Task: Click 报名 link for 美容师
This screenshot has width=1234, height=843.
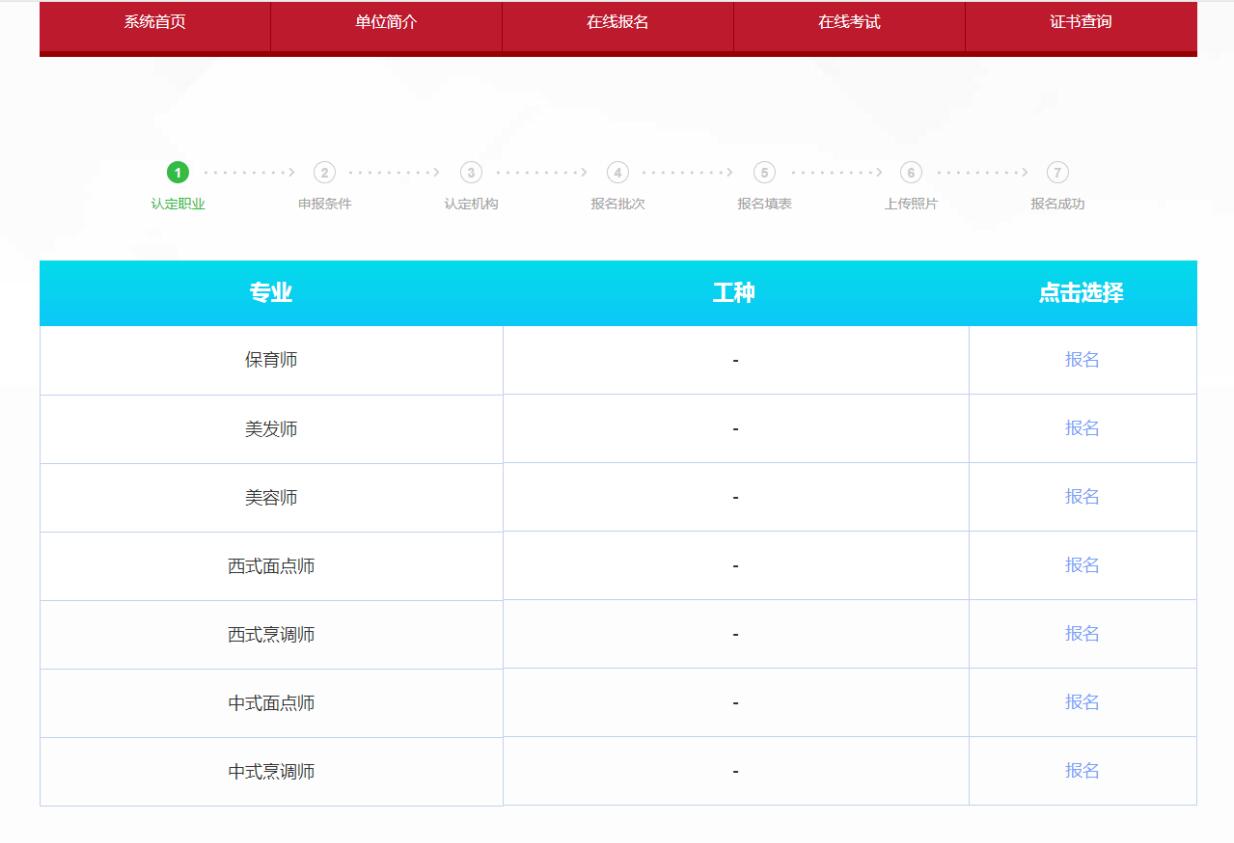Action: click(x=1082, y=497)
